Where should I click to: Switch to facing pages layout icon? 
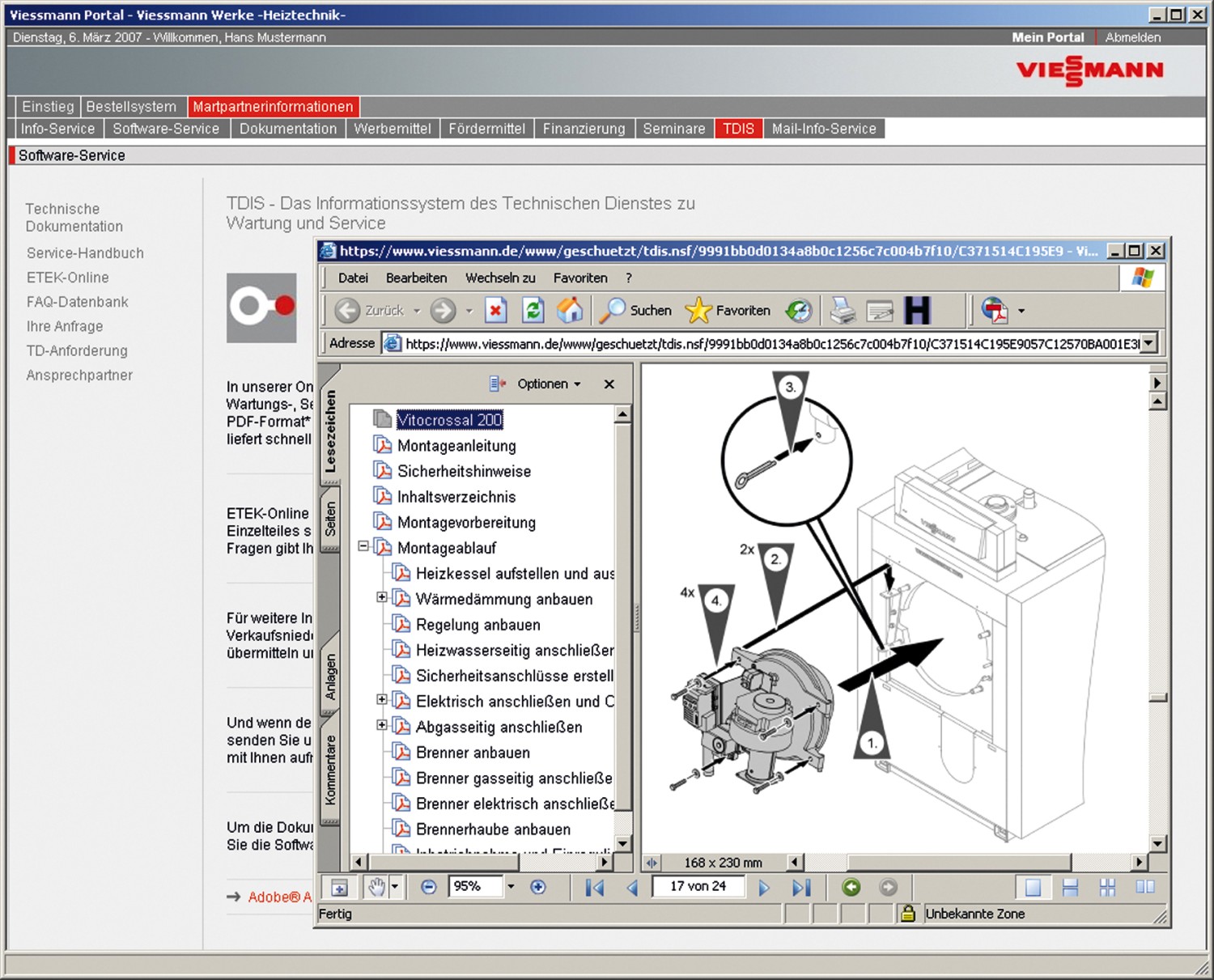click(x=1145, y=887)
